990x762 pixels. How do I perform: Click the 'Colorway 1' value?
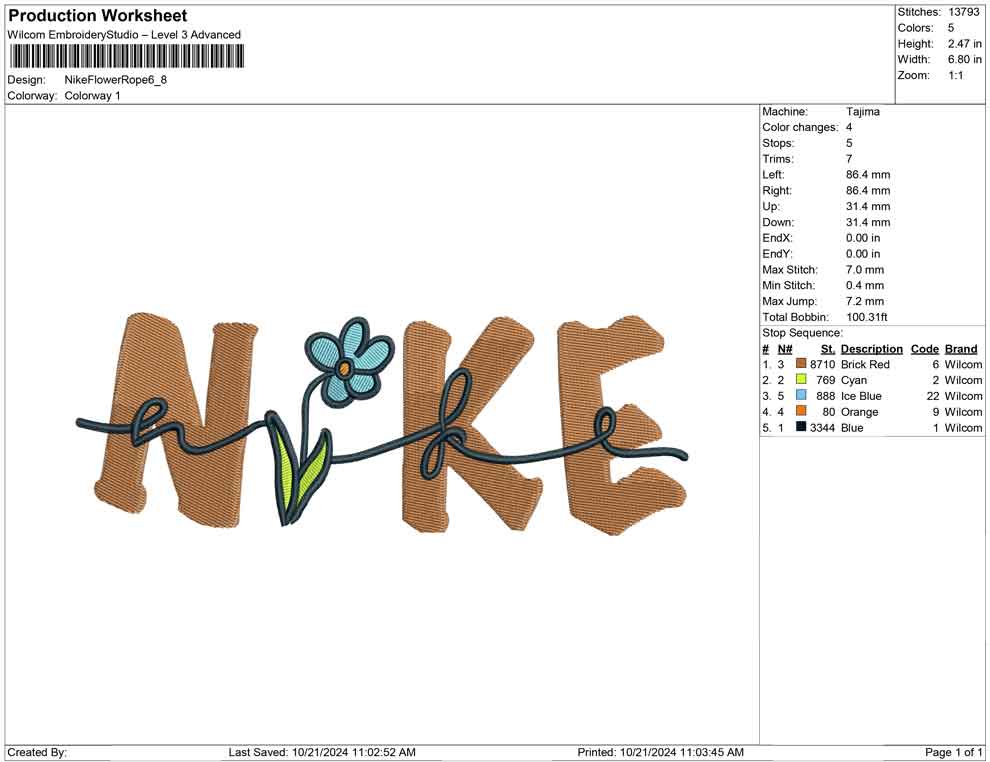click(x=92, y=96)
